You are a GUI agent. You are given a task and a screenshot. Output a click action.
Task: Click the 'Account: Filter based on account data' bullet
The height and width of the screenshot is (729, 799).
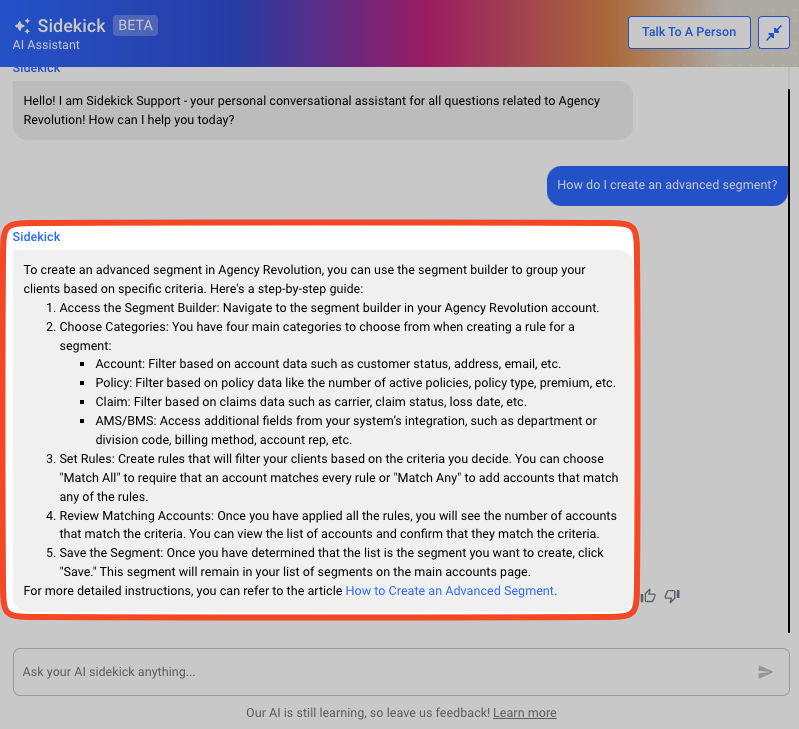pyautogui.click(x=328, y=364)
